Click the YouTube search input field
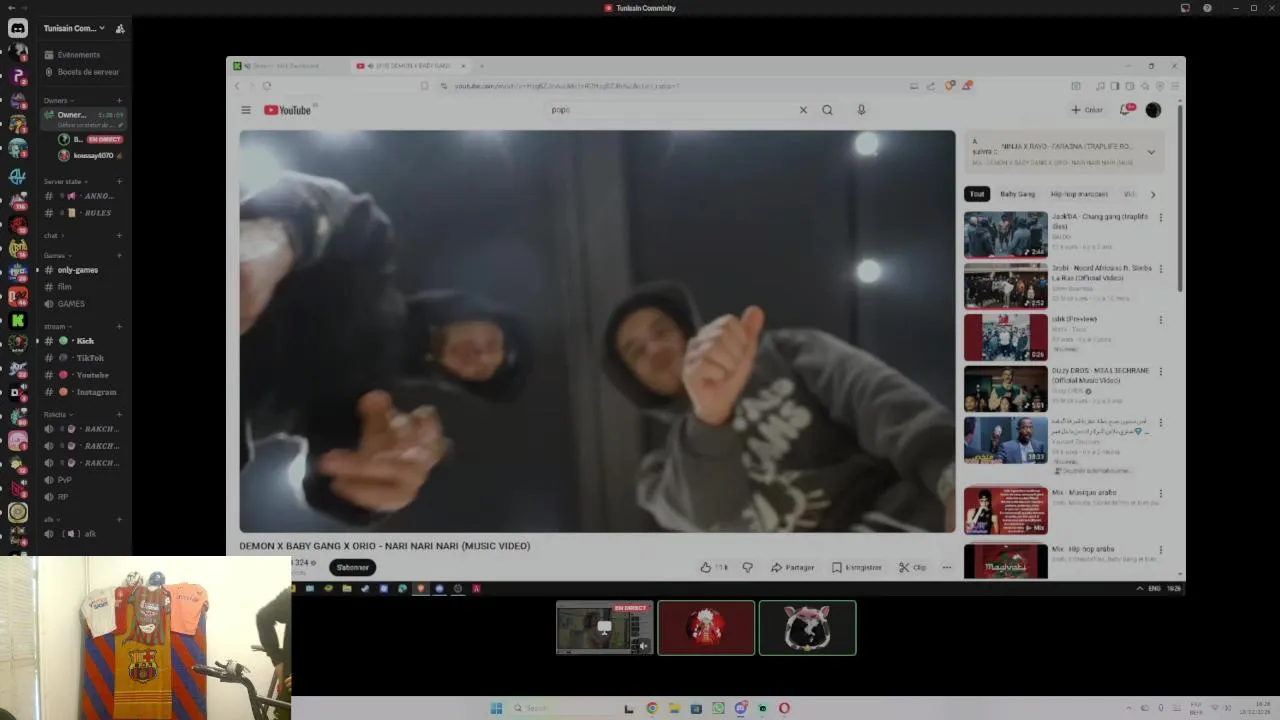 pos(670,110)
